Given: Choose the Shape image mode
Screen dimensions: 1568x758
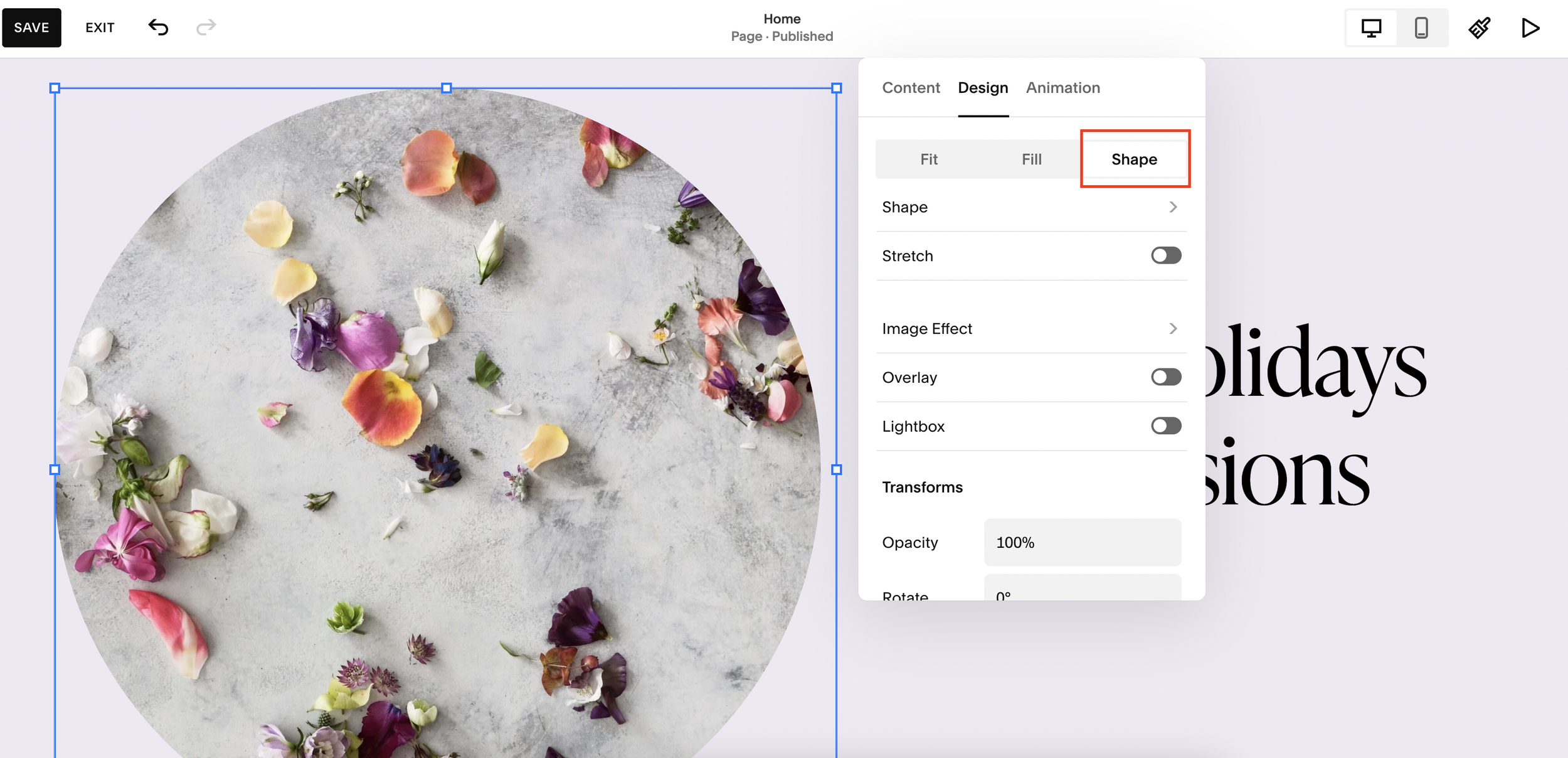Looking at the screenshot, I should [1134, 159].
